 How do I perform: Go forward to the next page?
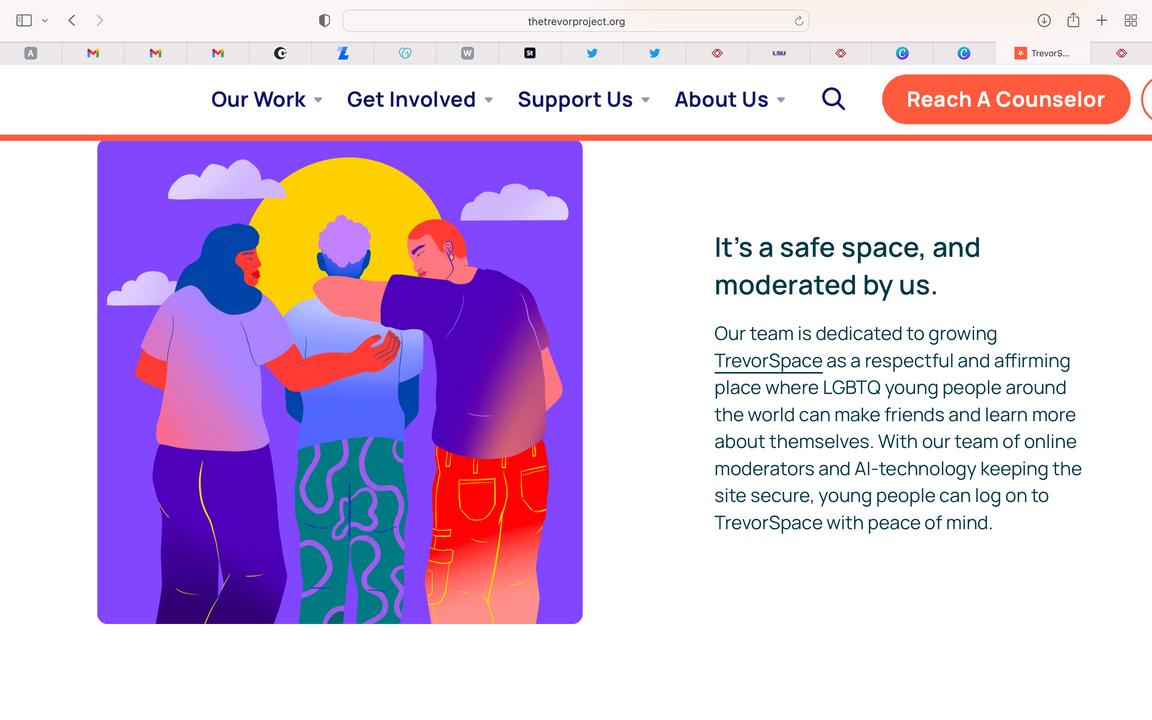[x=99, y=21]
